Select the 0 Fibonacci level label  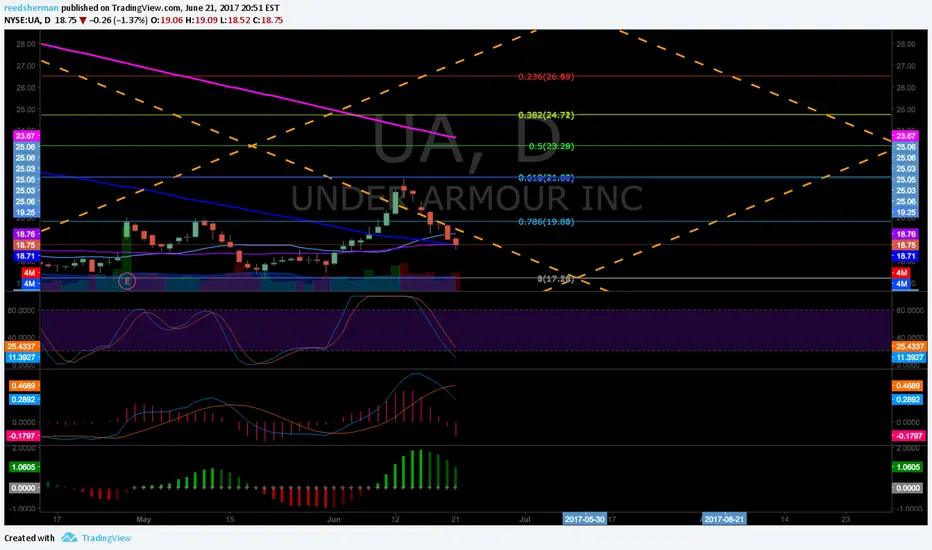(556, 278)
